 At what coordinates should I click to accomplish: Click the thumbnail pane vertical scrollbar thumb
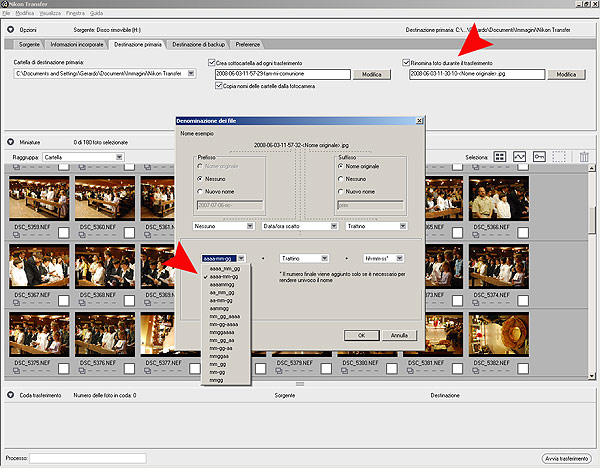tap(592, 221)
